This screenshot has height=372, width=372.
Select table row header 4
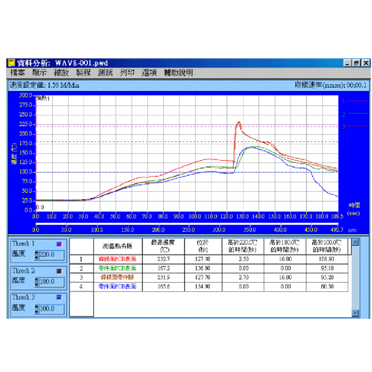click(82, 286)
